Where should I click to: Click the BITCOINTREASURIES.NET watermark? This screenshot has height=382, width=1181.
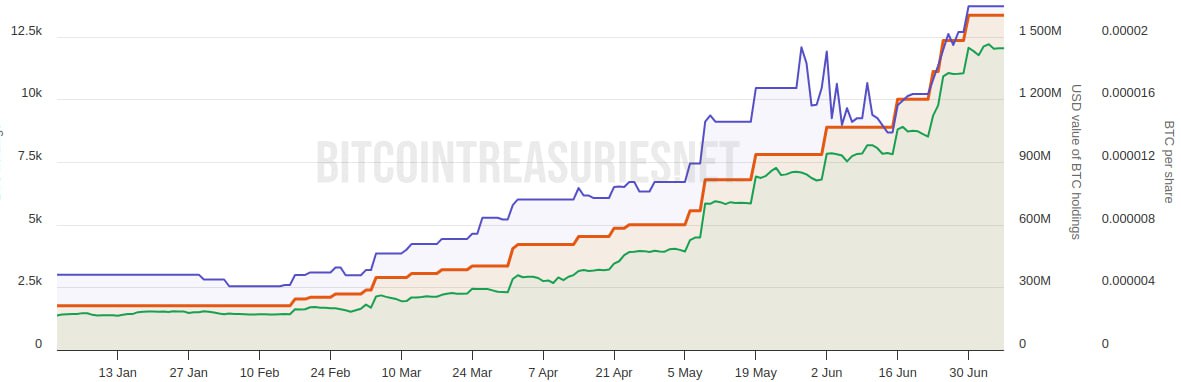pyautogui.click(x=527, y=161)
